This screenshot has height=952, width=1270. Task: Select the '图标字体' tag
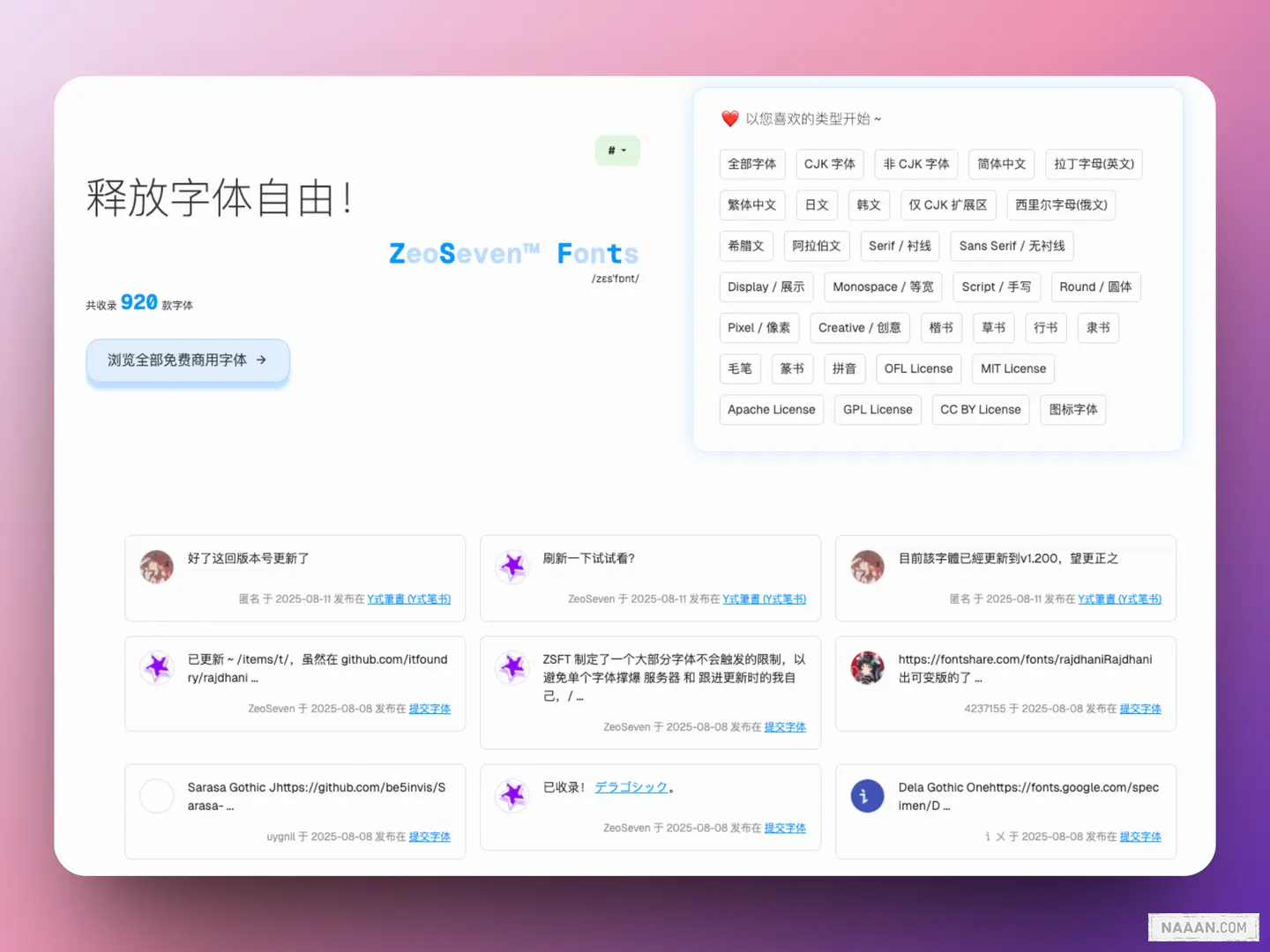[1072, 410]
